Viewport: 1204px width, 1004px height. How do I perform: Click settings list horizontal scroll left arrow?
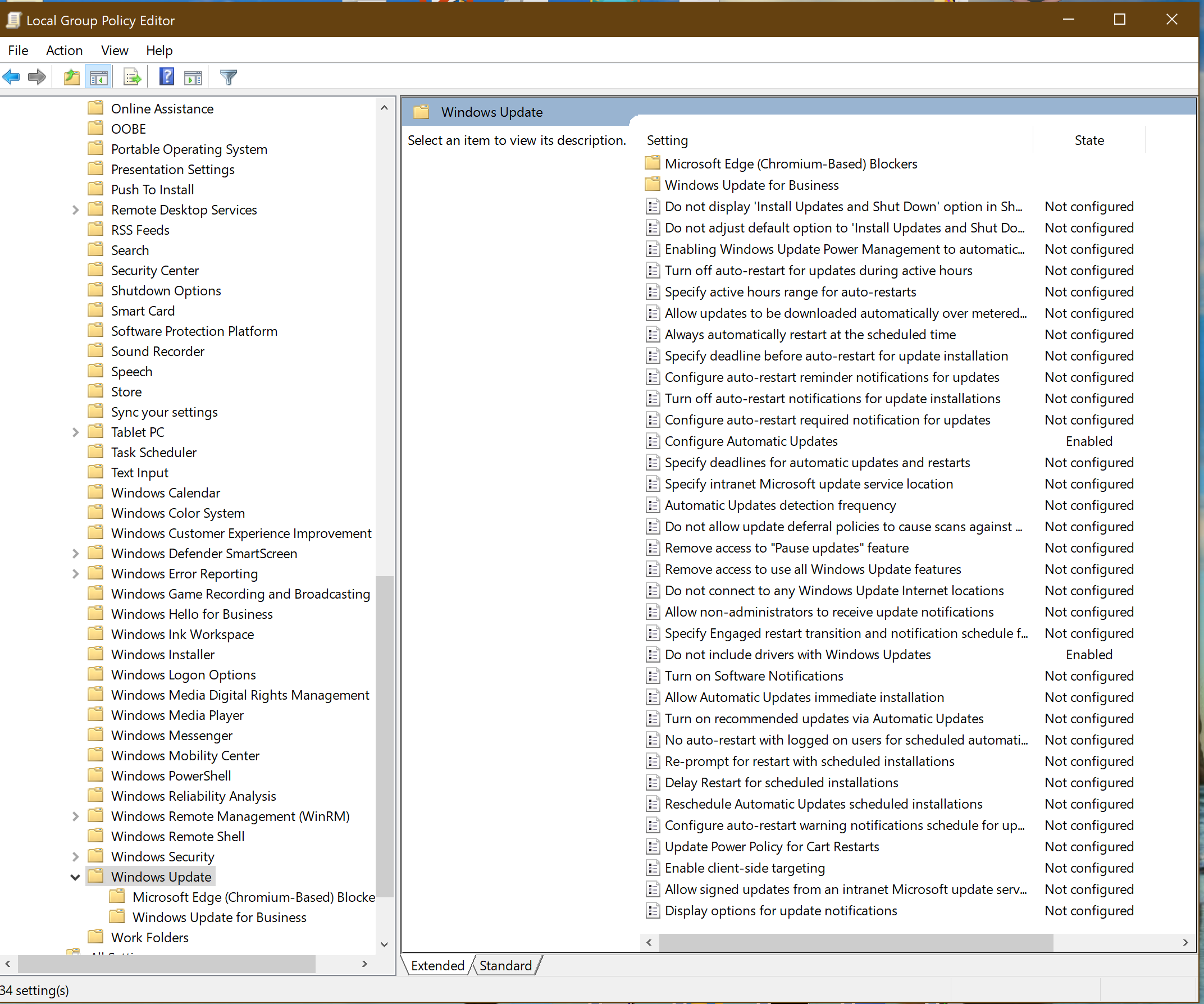(x=649, y=942)
